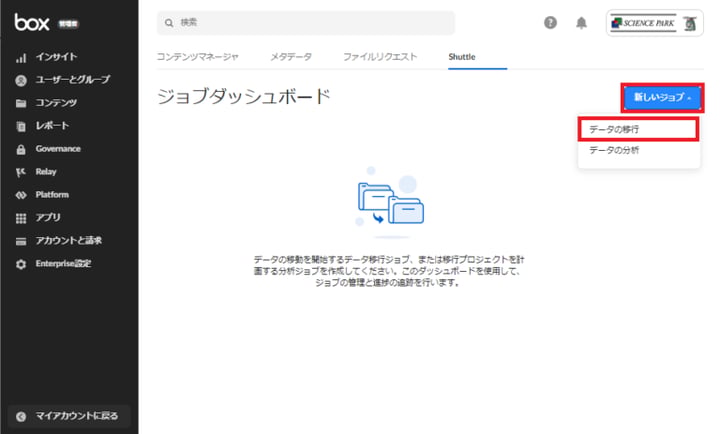720x434 pixels.
Task: Click the アプリ grid icon
Action: [20, 218]
